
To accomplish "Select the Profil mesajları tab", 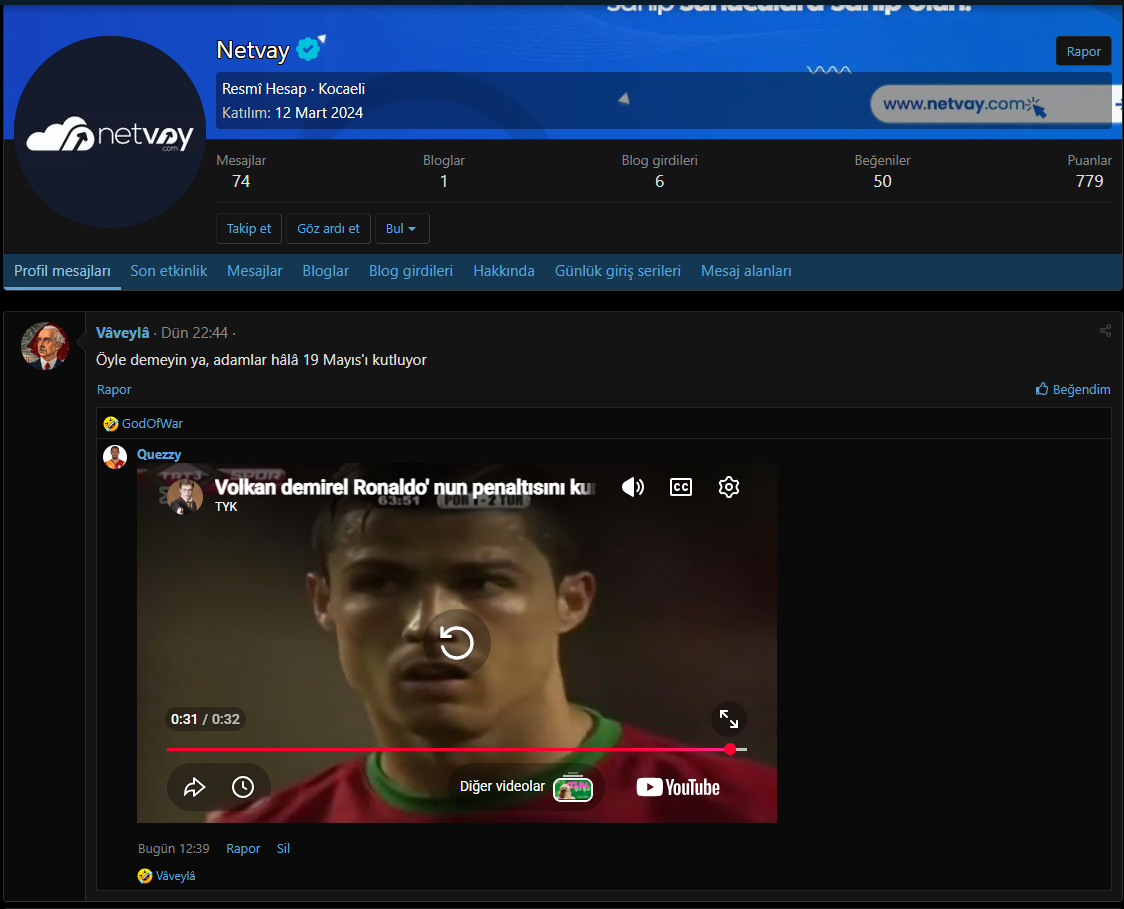I will [x=62, y=271].
